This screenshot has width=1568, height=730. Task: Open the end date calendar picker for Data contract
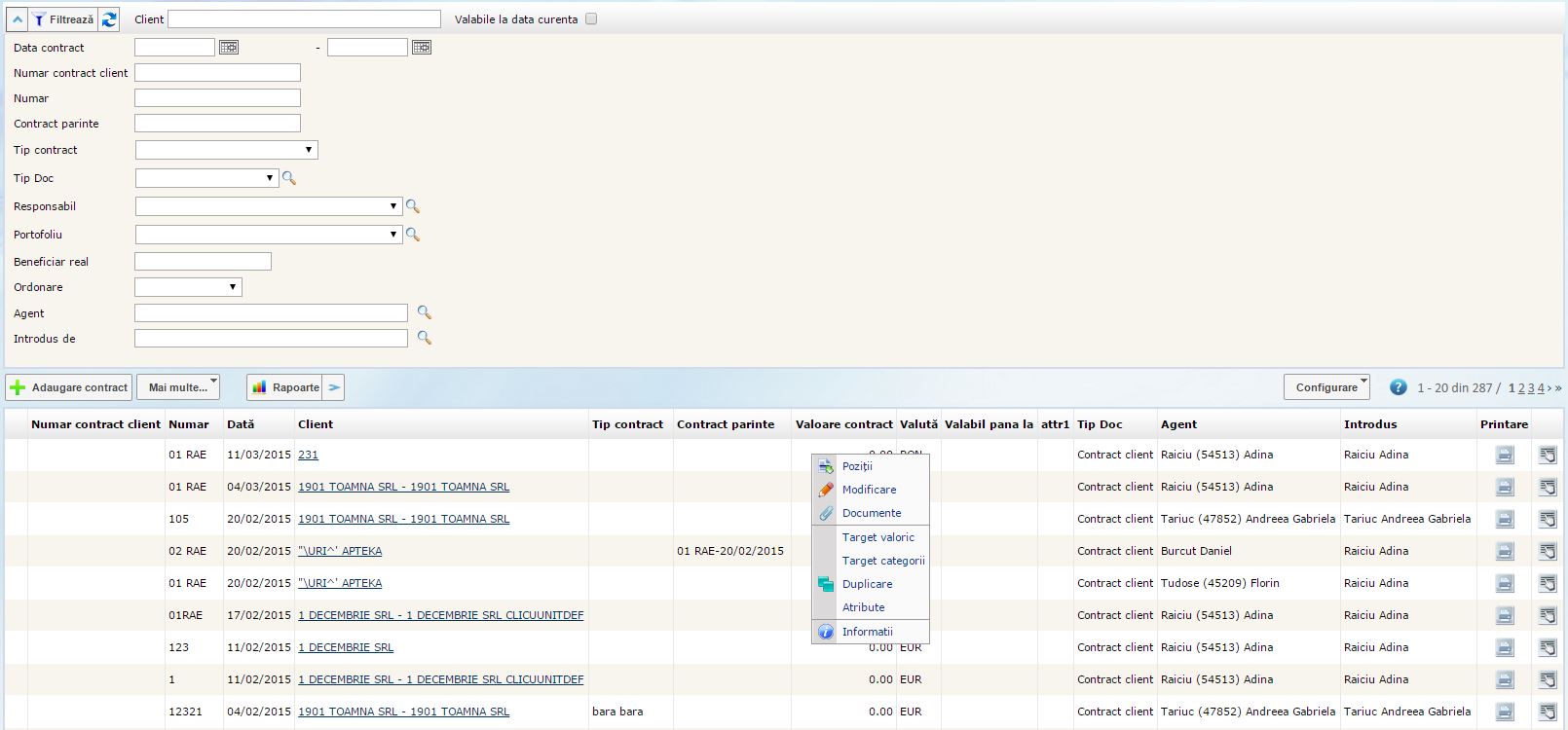(x=422, y=47)
